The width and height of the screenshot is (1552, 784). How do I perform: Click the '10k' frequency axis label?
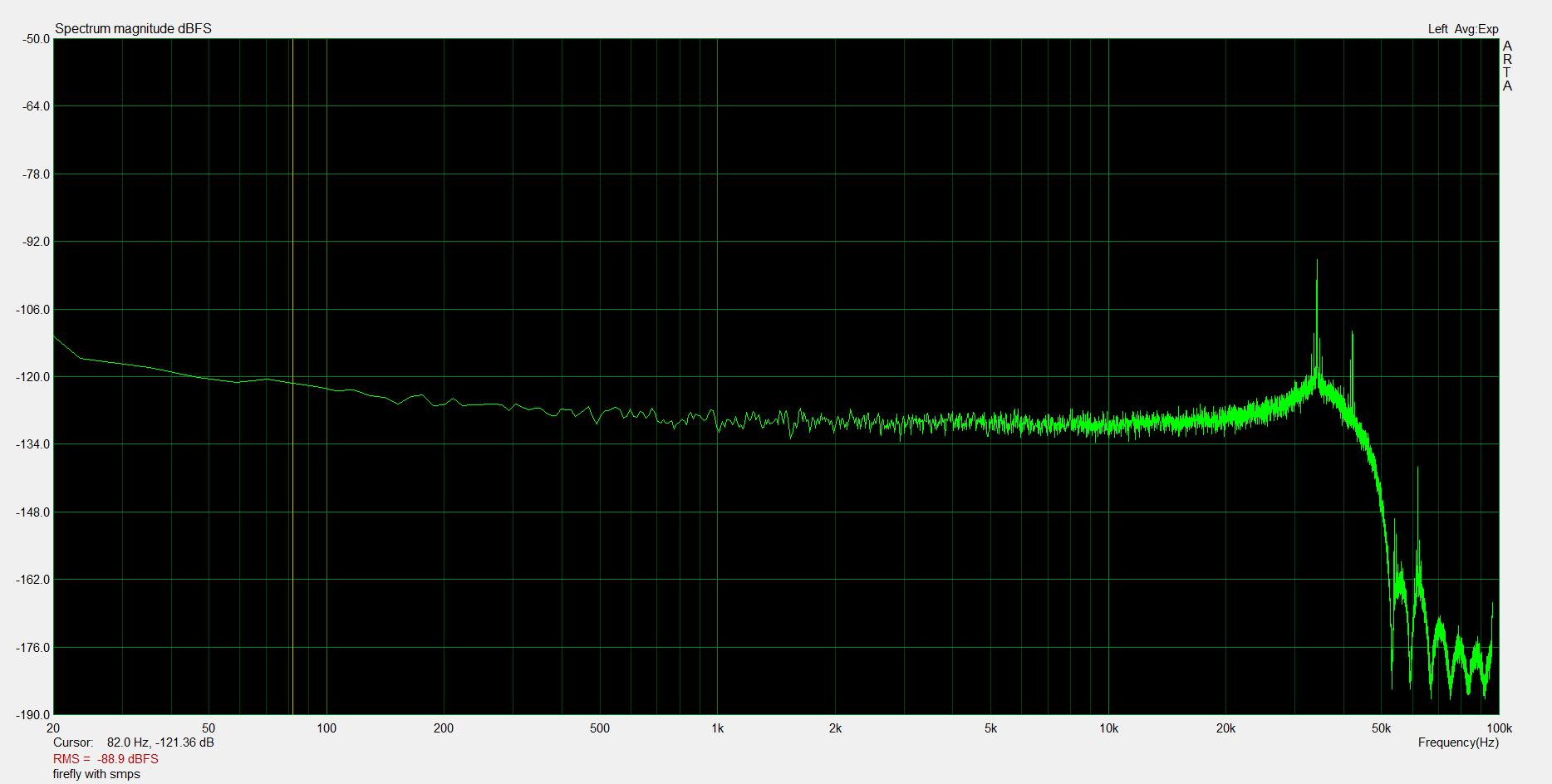coord(1108,728)
